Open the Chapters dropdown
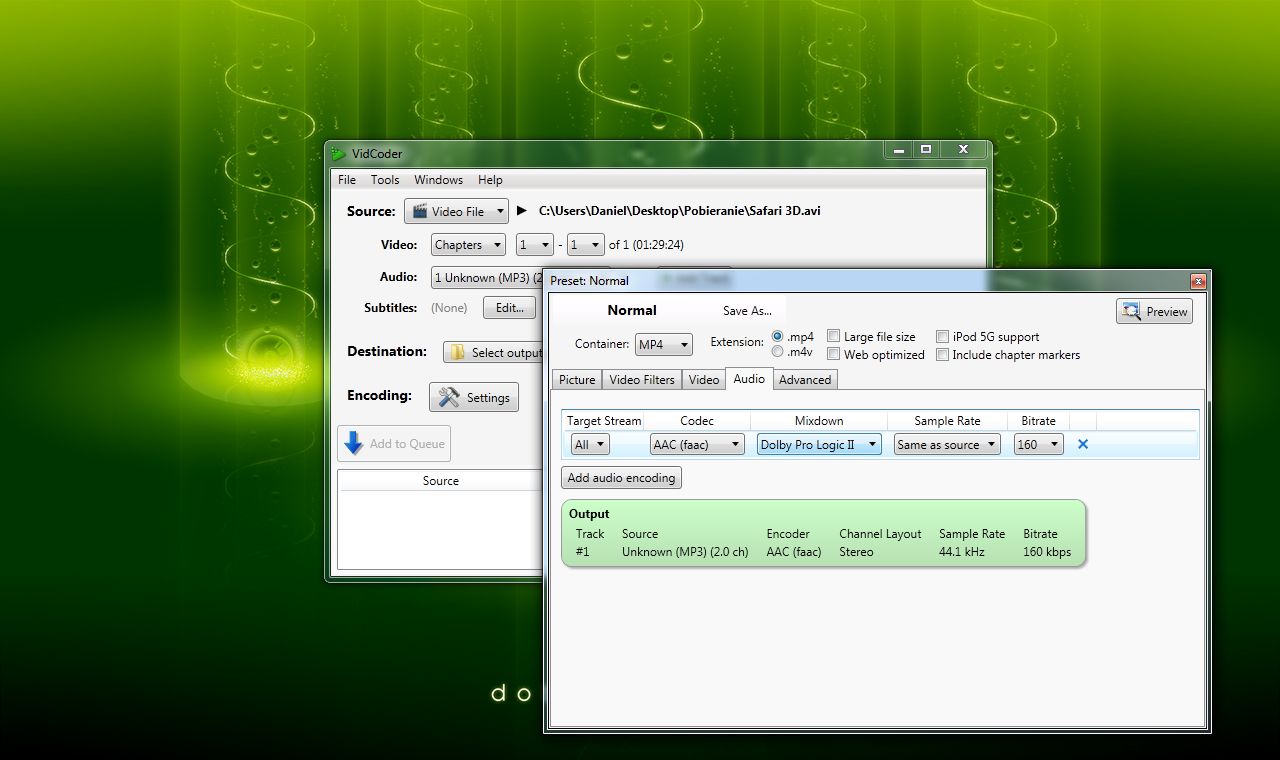 pos(468,245)
